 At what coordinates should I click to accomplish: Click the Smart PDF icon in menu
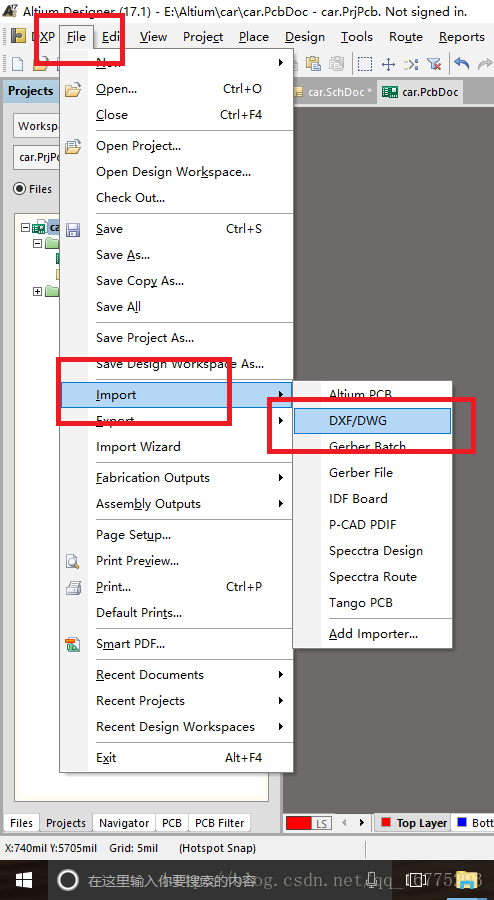point(73,644)
